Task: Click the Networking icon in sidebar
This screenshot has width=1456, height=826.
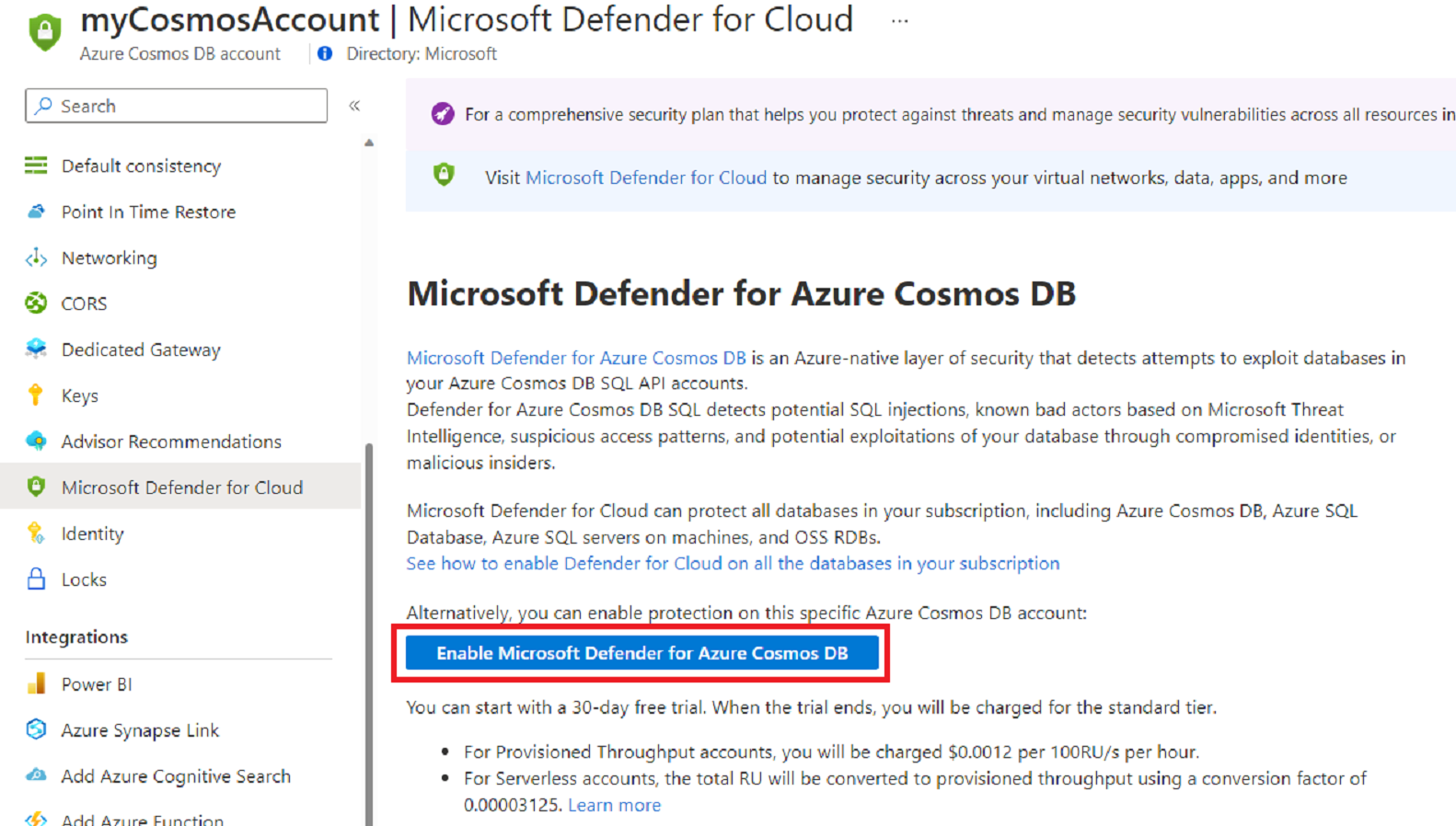Action: click(x=36, y=258)
